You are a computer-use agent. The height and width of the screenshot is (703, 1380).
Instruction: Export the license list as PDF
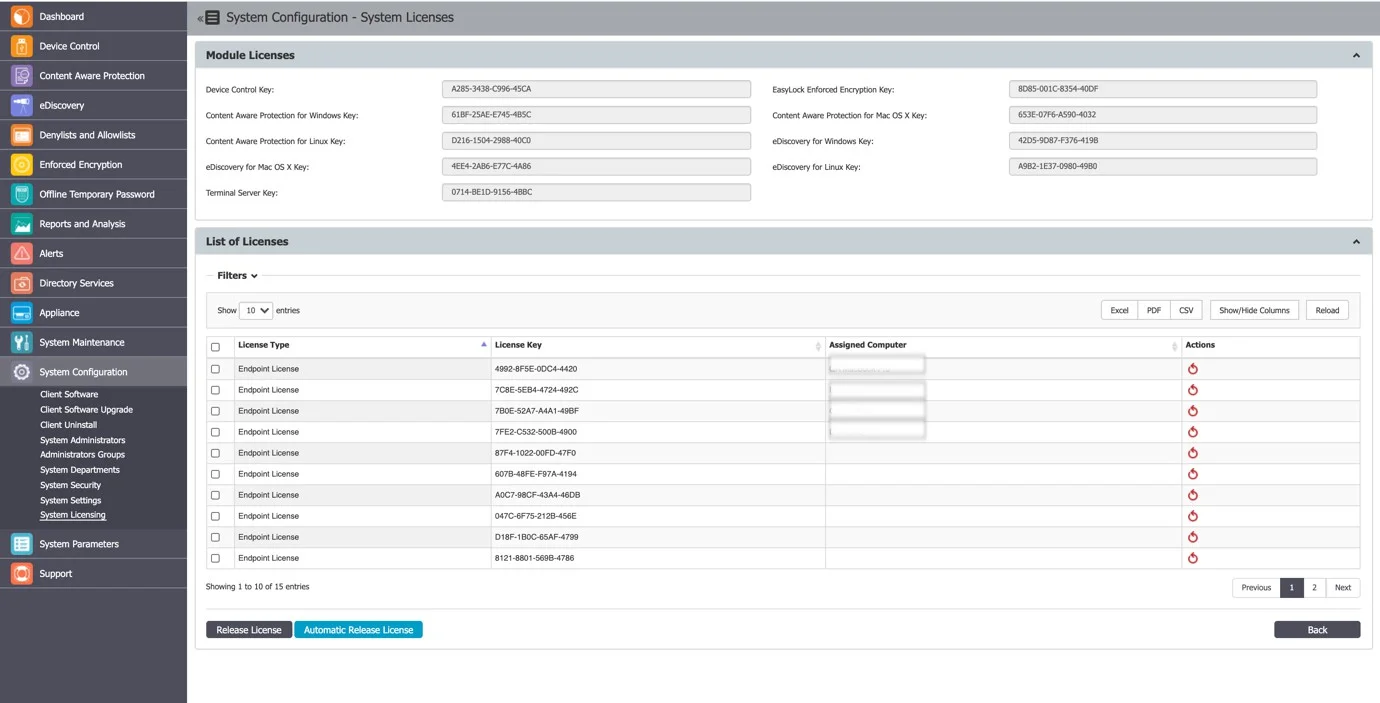pos(1153,310)
